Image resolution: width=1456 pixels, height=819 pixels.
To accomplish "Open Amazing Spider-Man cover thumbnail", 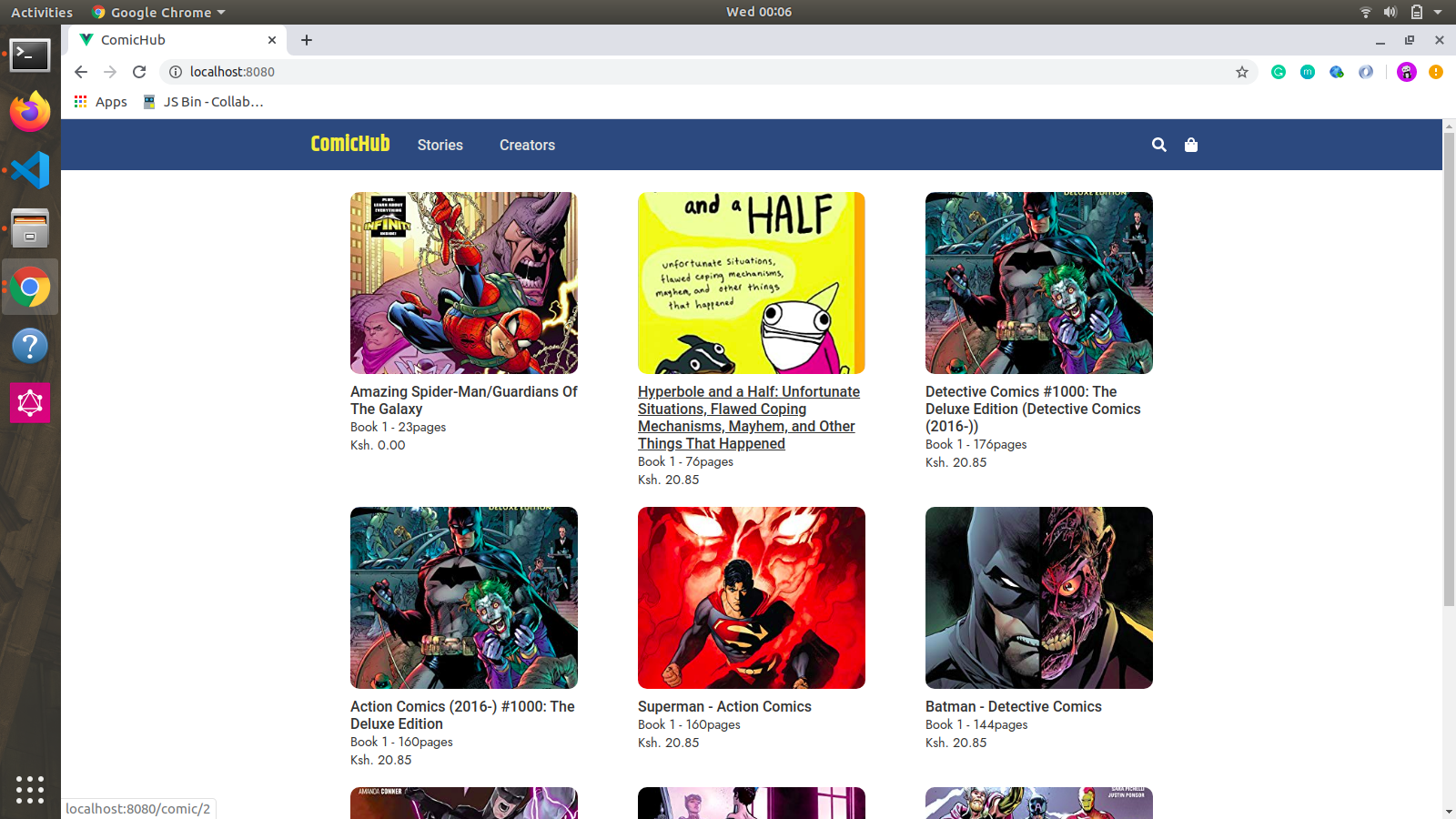I will 464,283.
